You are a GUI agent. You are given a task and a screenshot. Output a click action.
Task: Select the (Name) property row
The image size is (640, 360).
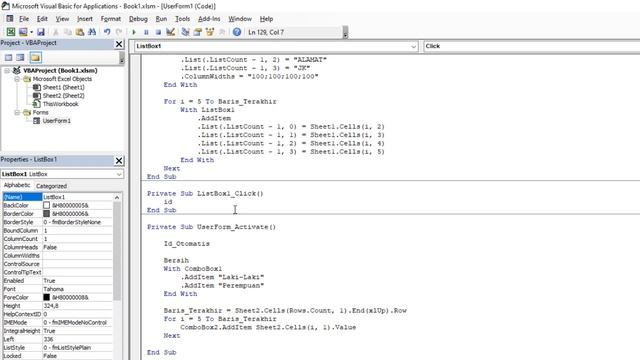coord(57,197)
